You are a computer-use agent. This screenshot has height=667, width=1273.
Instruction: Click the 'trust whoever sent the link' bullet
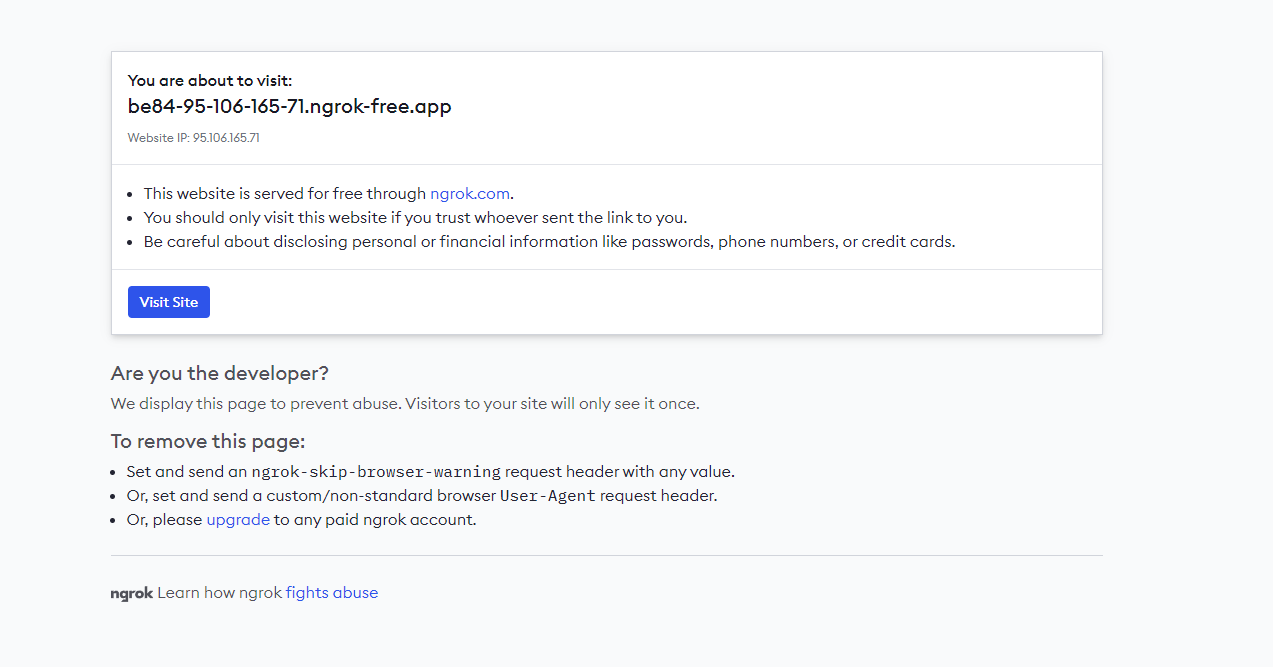[415, 218]
